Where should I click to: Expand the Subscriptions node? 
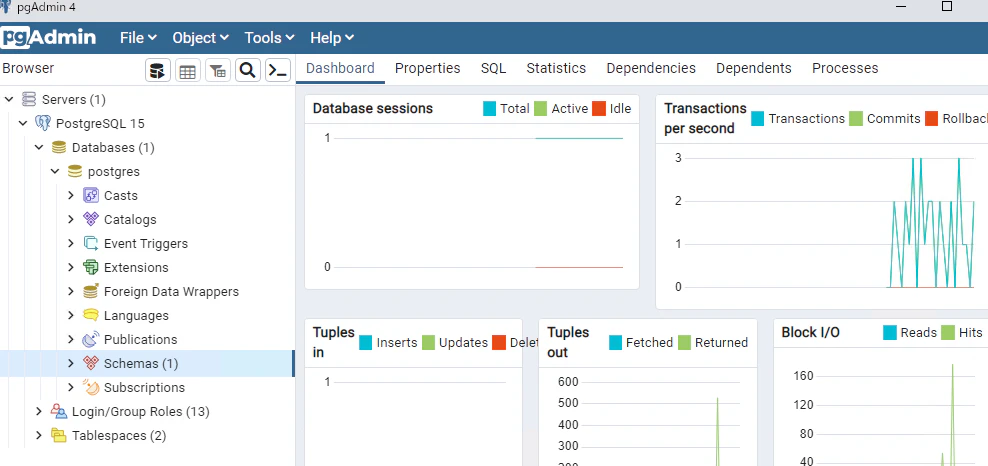[x=71, y=387]
